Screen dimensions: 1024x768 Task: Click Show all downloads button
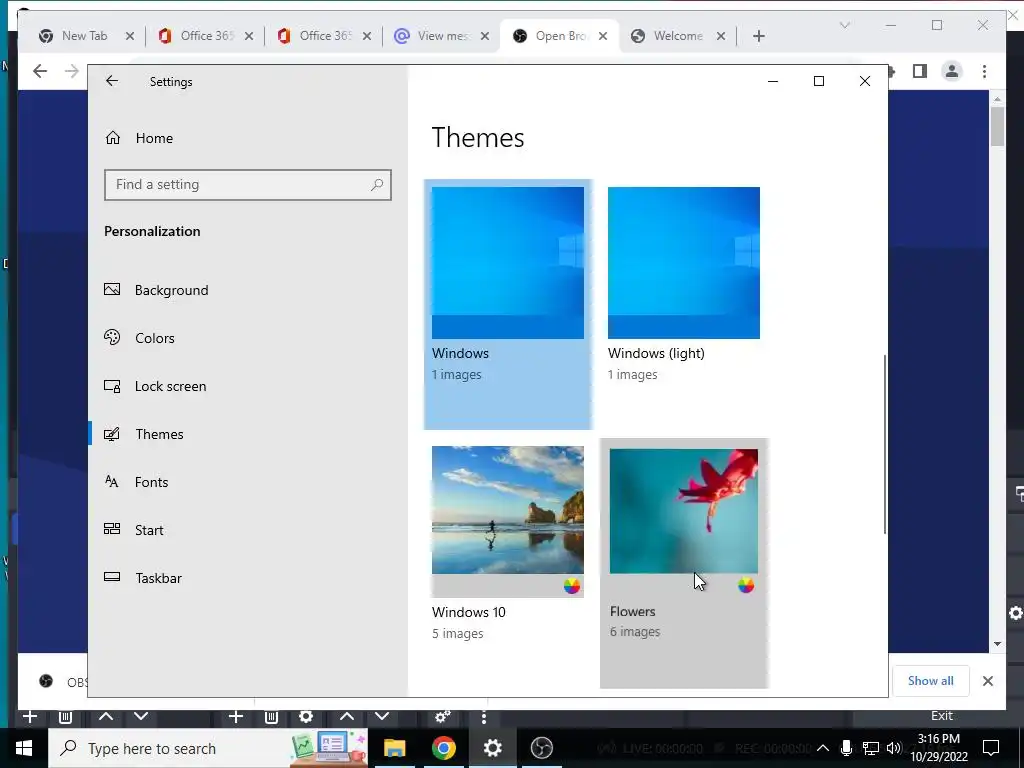[x=931, y=680]
